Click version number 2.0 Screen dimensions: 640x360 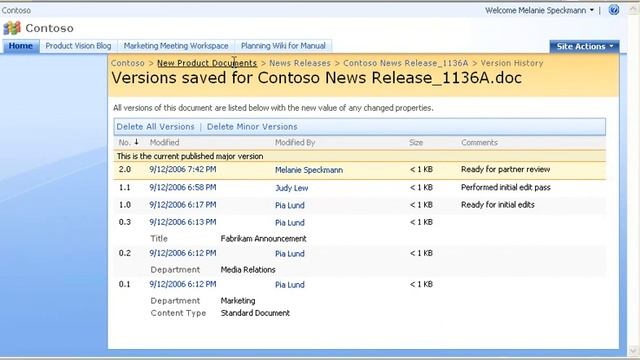[124, 169]
